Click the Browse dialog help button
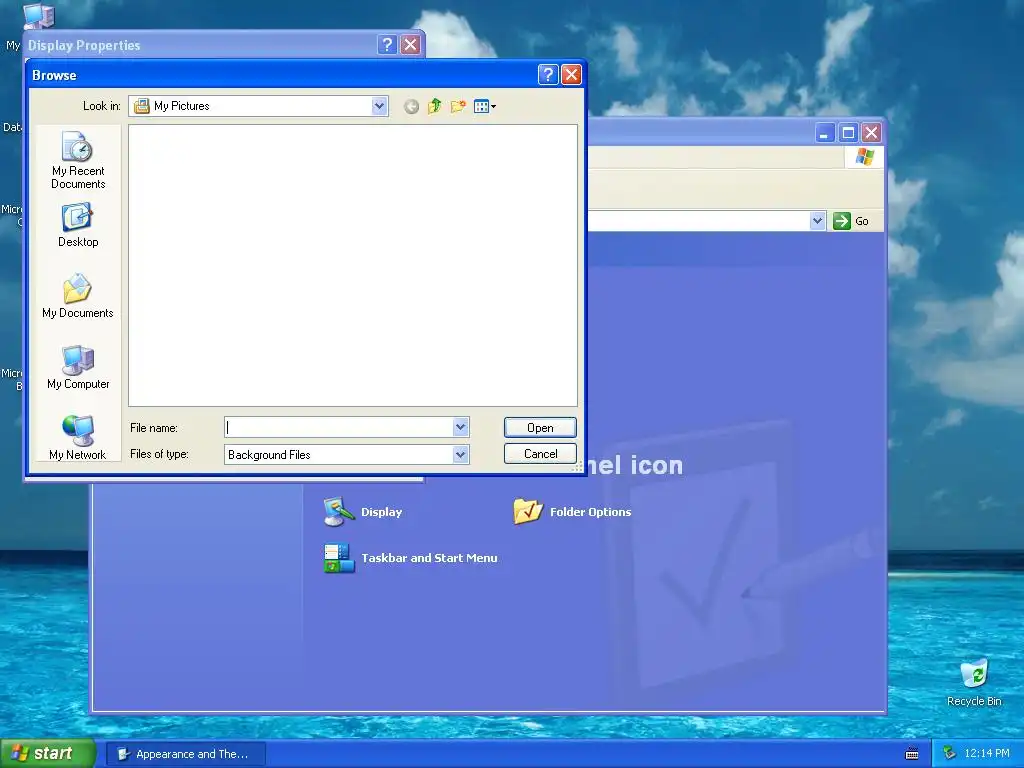The width and height of the screenshot is (1024, 768). [548, 74]
